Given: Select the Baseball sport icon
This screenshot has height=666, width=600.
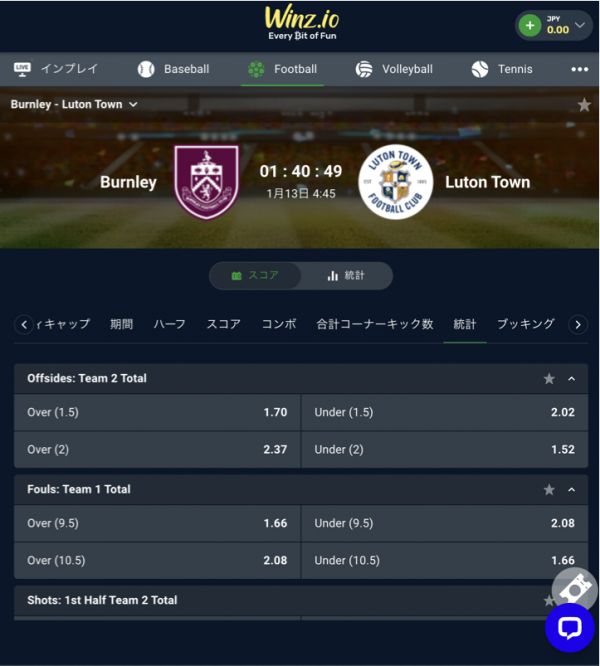Looking at the screenshot, I should 146,69.
